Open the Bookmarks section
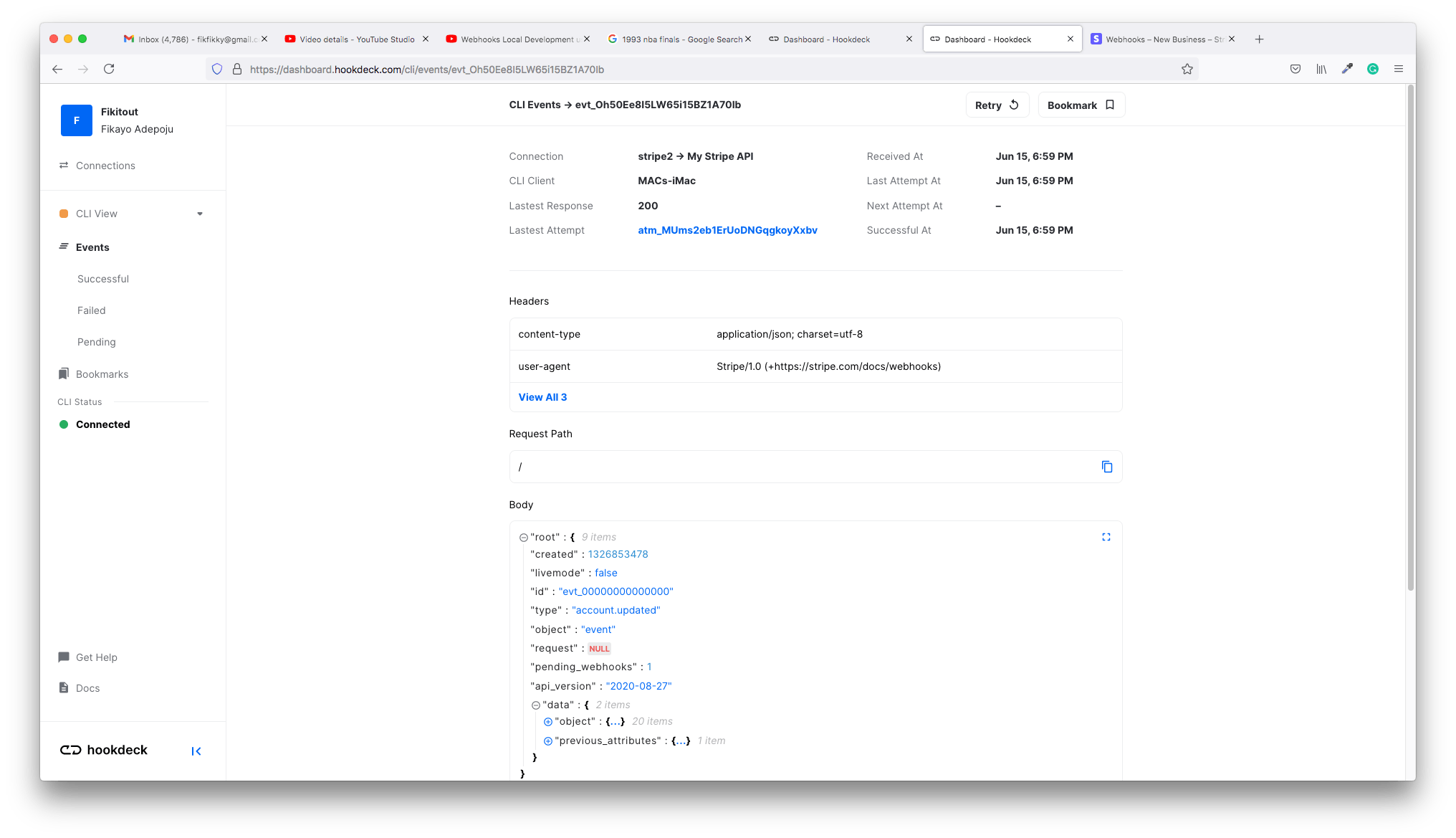The image size is (1456, 838). pyautogui.click(x=101, y=373)
